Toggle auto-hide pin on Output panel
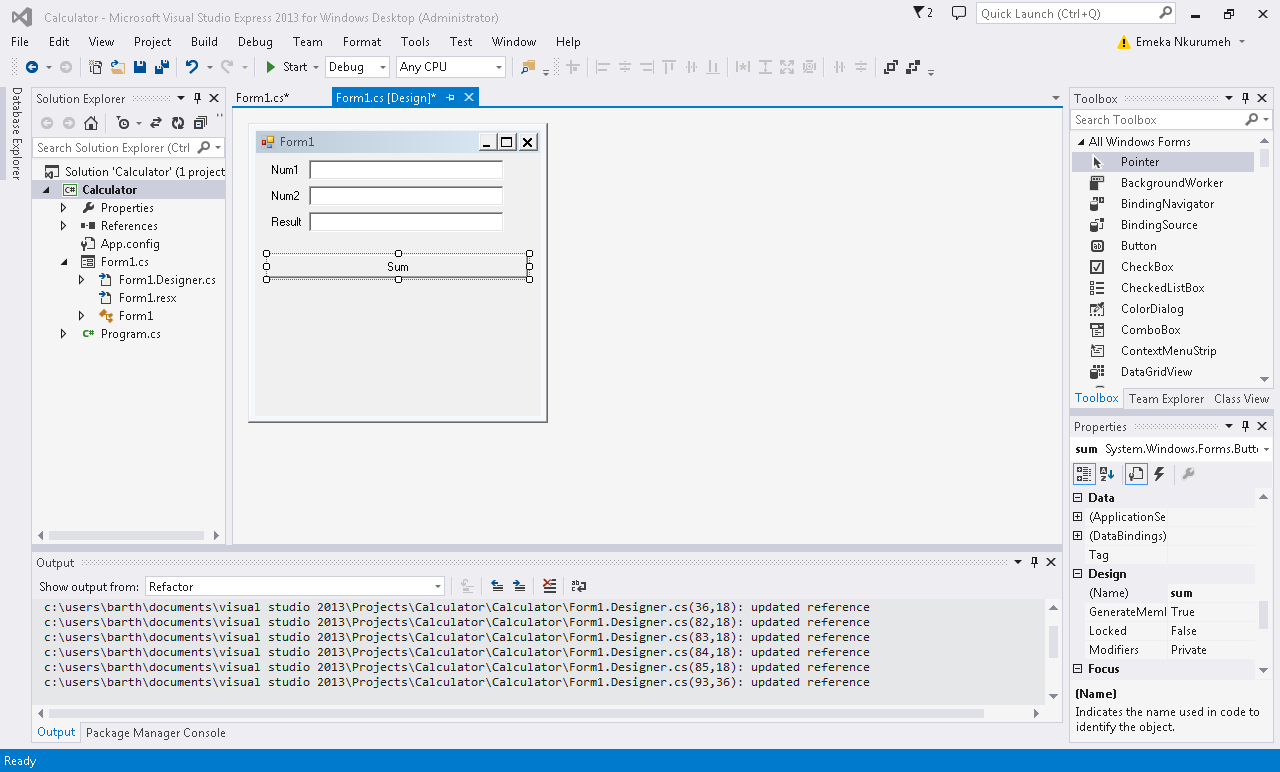Screen dimensions: 1280x772 point(1034,562)
